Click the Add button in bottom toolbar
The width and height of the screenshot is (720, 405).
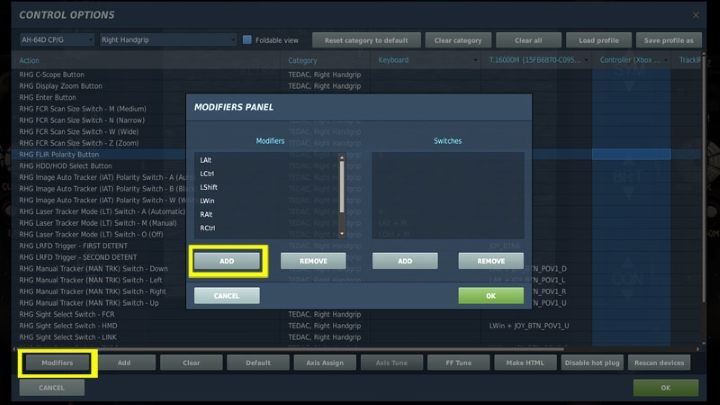coord(124,363)
